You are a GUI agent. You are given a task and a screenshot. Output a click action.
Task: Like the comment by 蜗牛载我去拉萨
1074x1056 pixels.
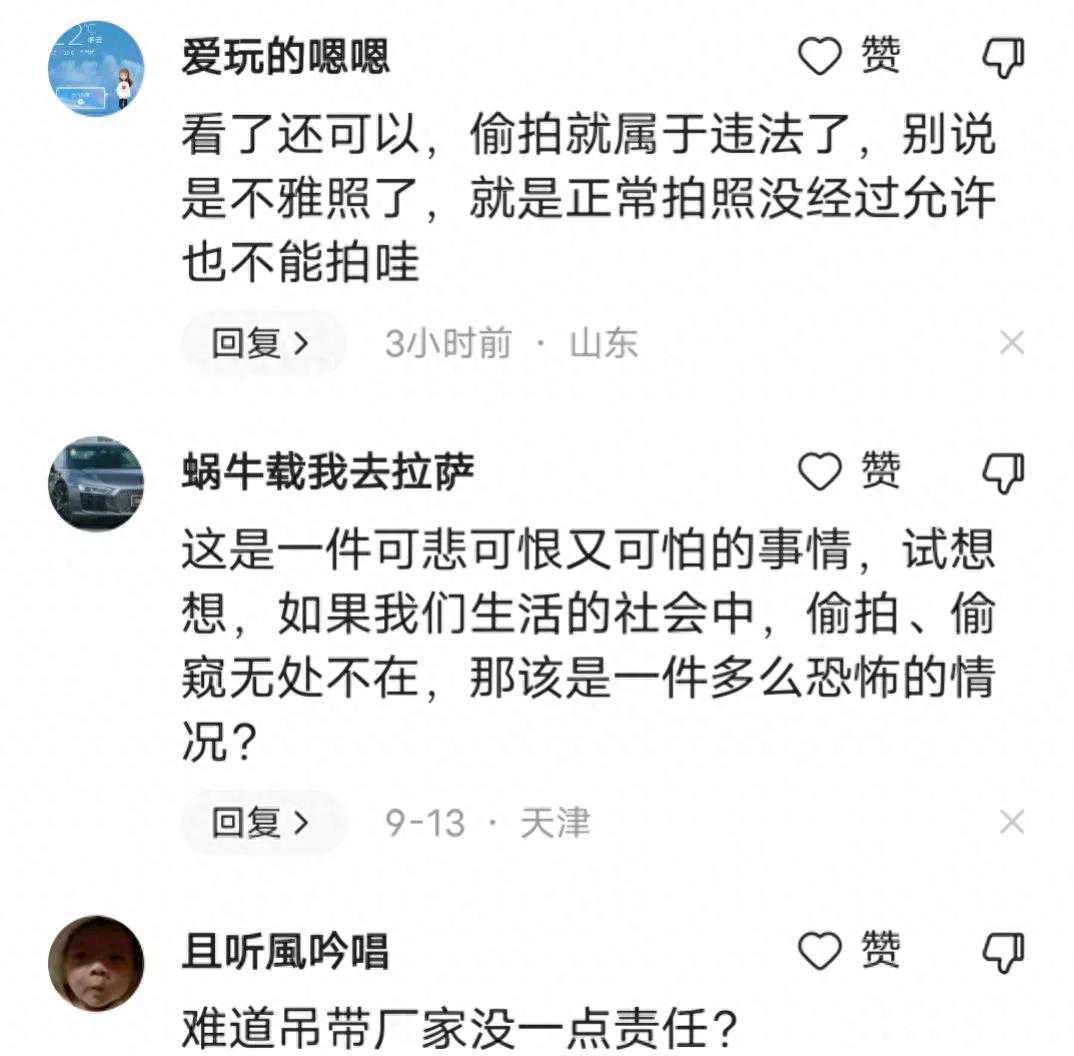coord(821,471)
